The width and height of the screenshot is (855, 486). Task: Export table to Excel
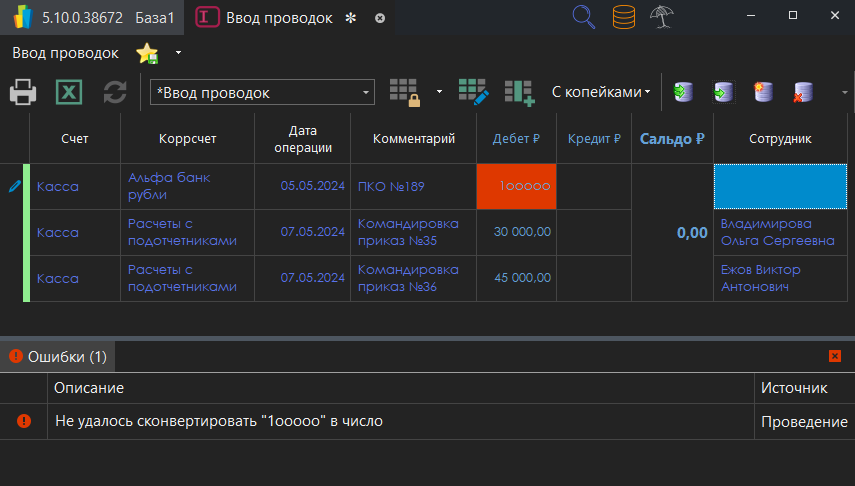(69, 92)
